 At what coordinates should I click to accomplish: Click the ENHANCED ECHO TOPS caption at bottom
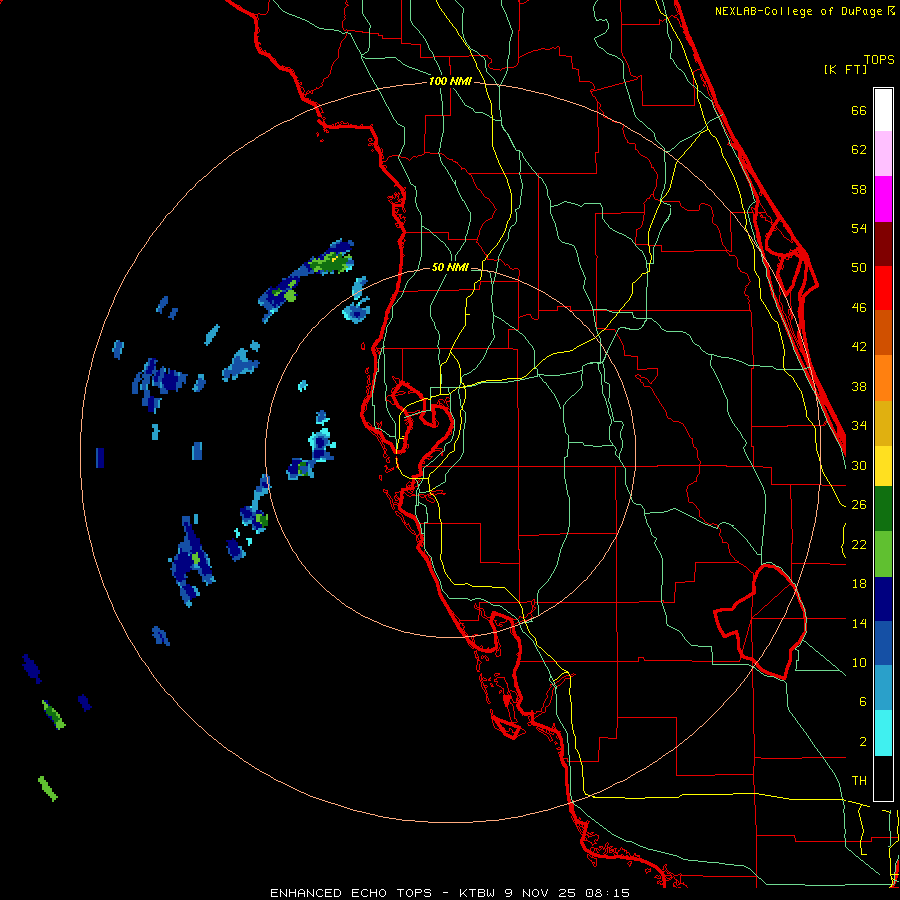click(351, 893)
